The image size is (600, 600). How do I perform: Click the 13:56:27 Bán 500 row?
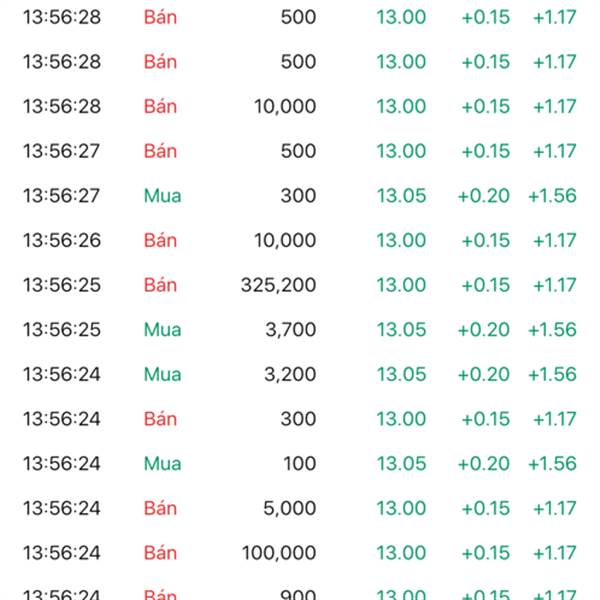[300, 151]
